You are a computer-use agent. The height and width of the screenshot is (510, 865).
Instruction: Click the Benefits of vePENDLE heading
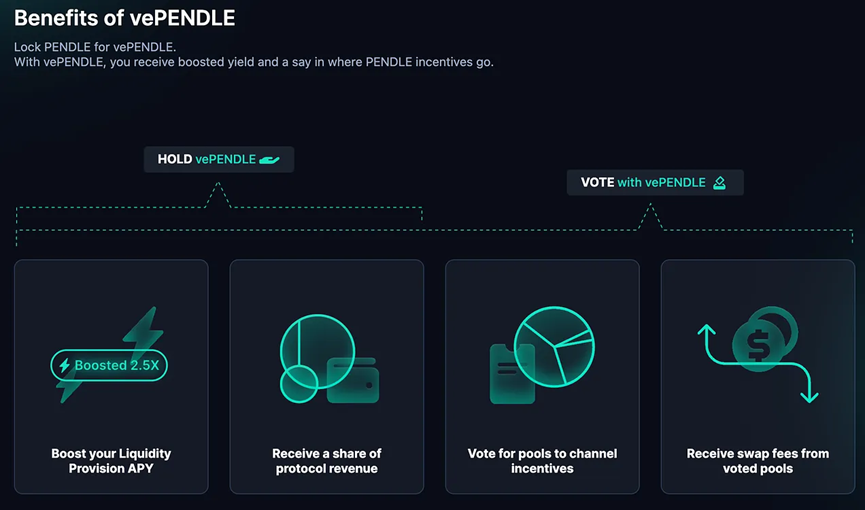125,18
